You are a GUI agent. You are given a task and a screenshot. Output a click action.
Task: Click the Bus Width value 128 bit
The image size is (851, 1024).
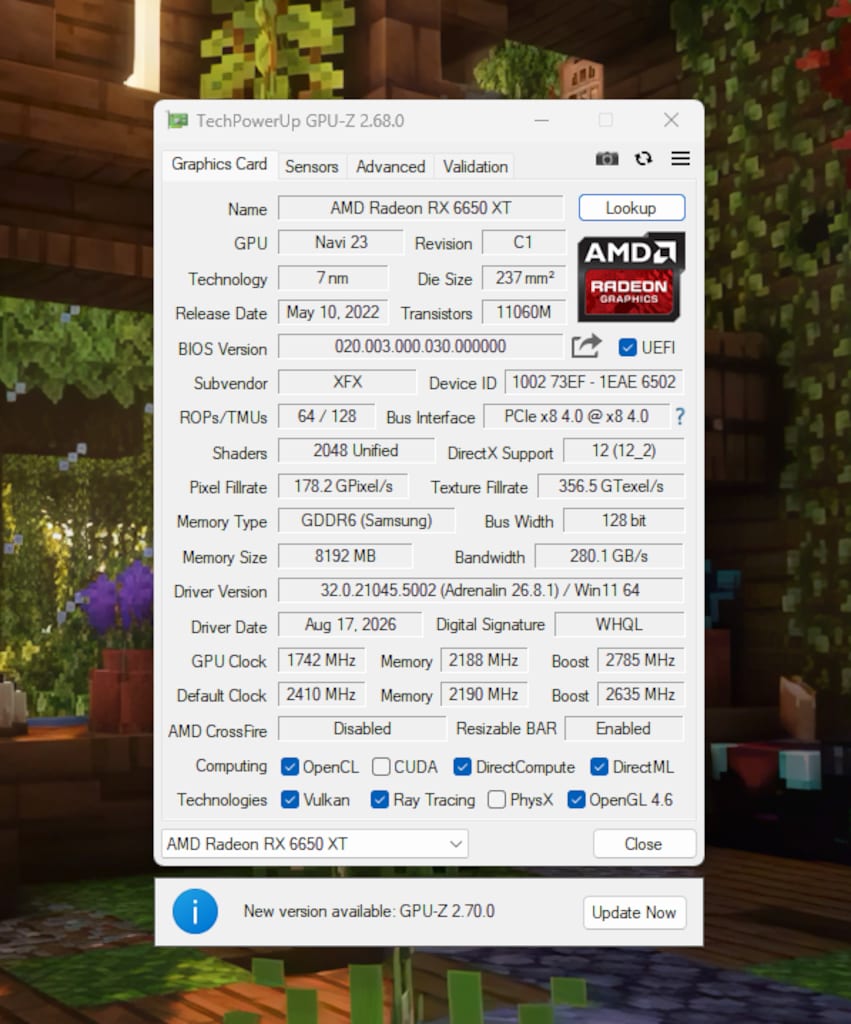click(624, 520)
